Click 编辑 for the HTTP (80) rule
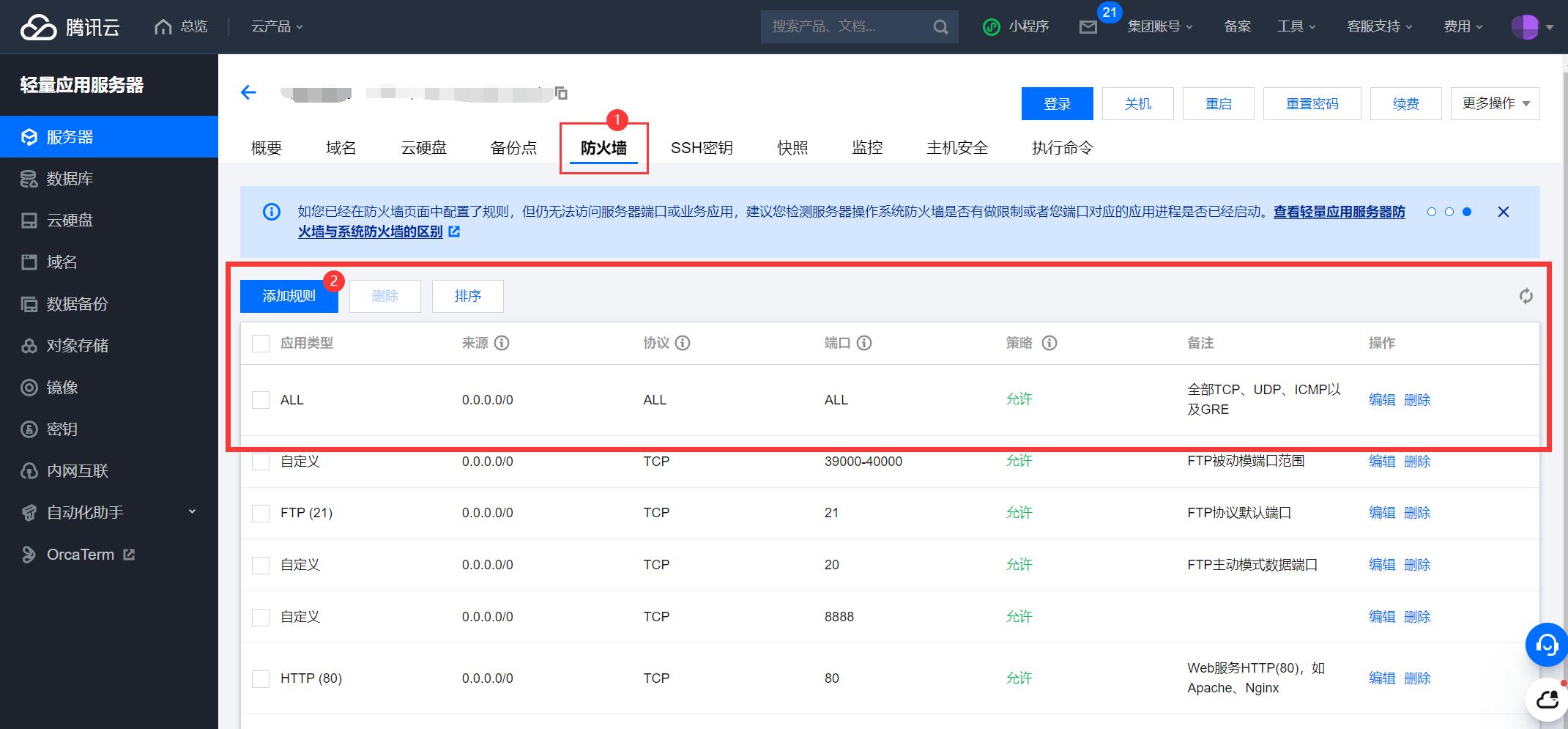The image size is (1568, 729). (x=1381, y=678)
